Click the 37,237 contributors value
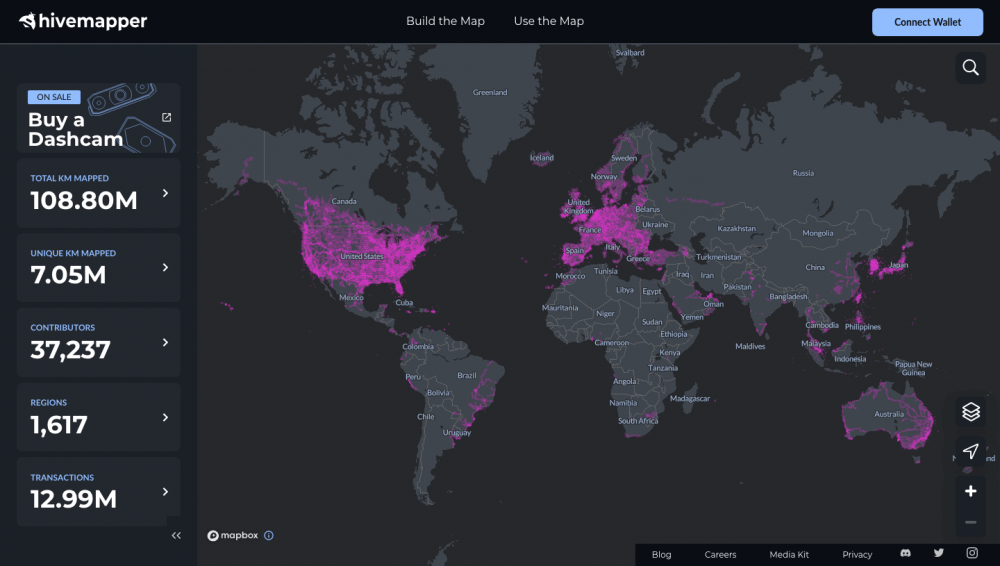1000x566 pixels. coord(70,350)
